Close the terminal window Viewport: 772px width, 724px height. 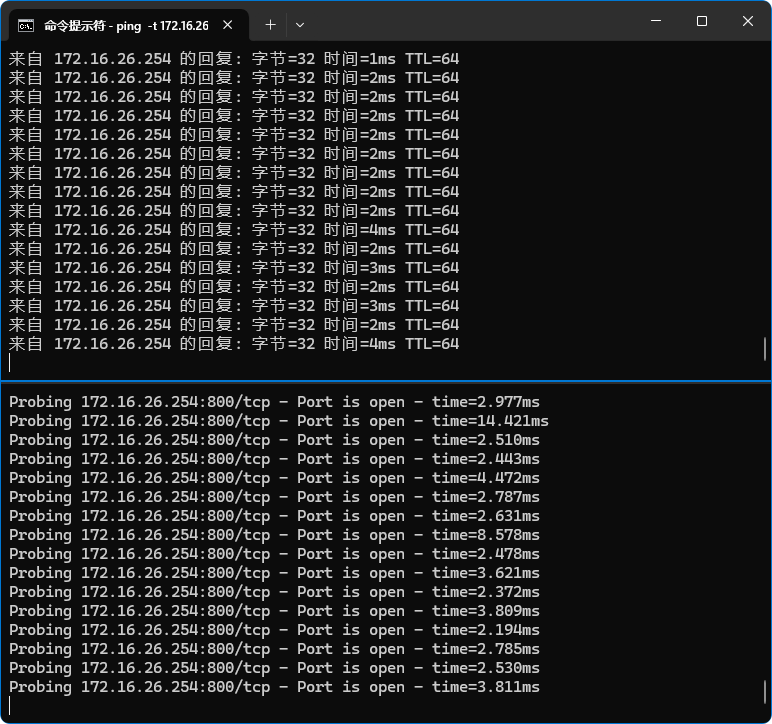[x=747, y=21]
